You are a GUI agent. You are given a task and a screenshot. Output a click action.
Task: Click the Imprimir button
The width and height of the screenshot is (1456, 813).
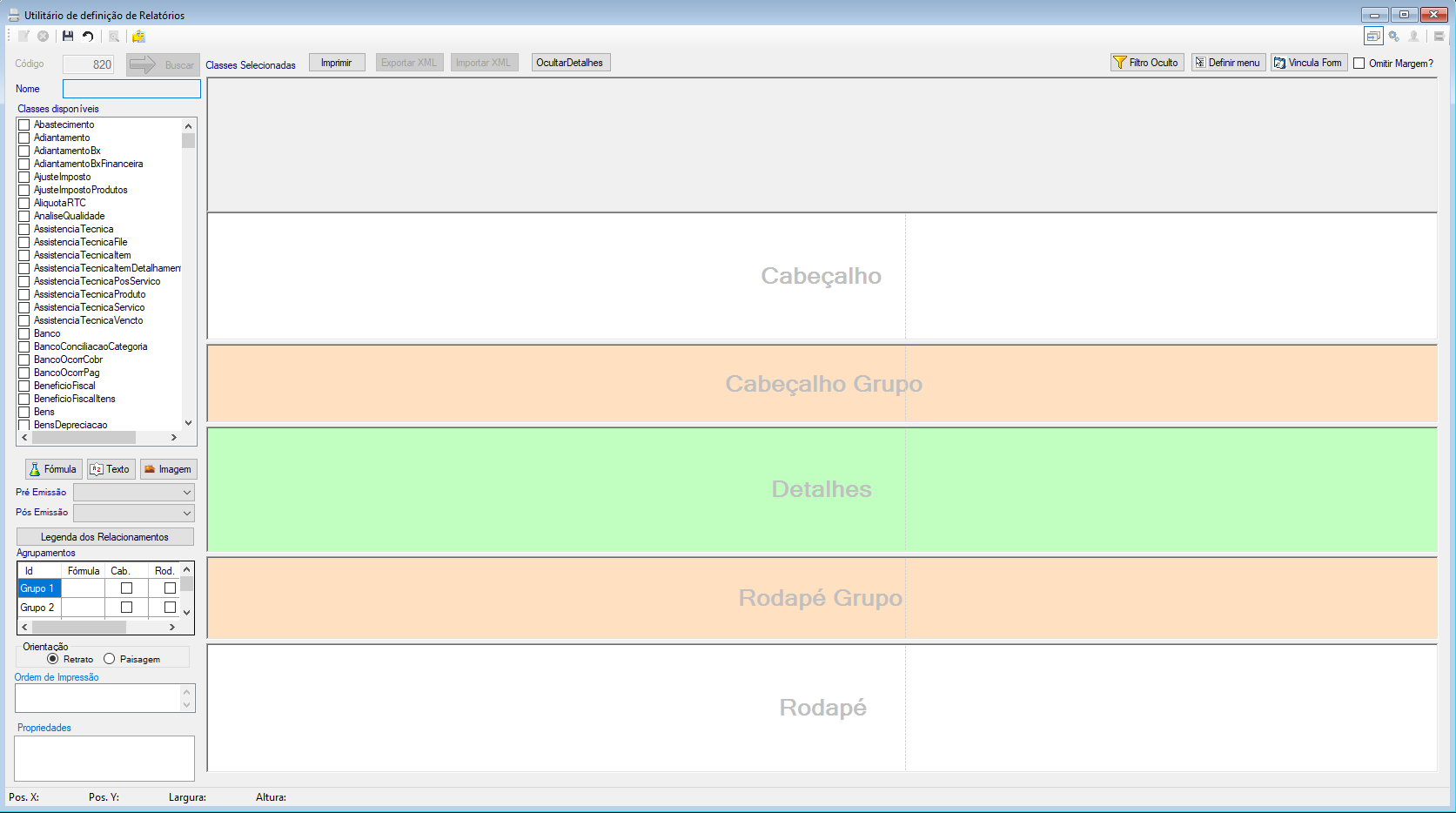337,63
